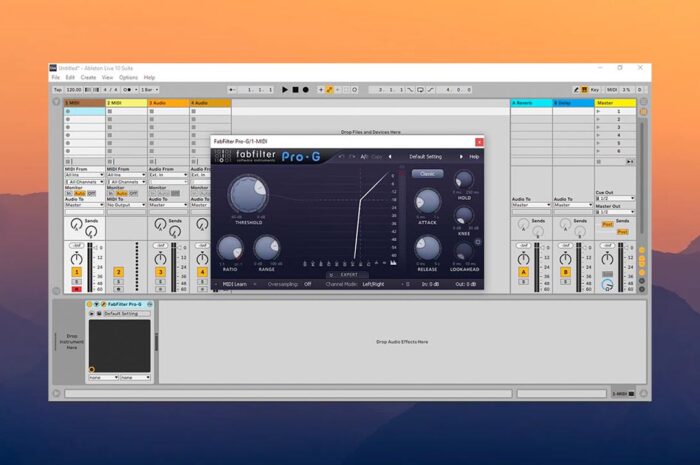Expand the EXPERT panel in Pro-G

pyautogui.click(x=349, y=274)
